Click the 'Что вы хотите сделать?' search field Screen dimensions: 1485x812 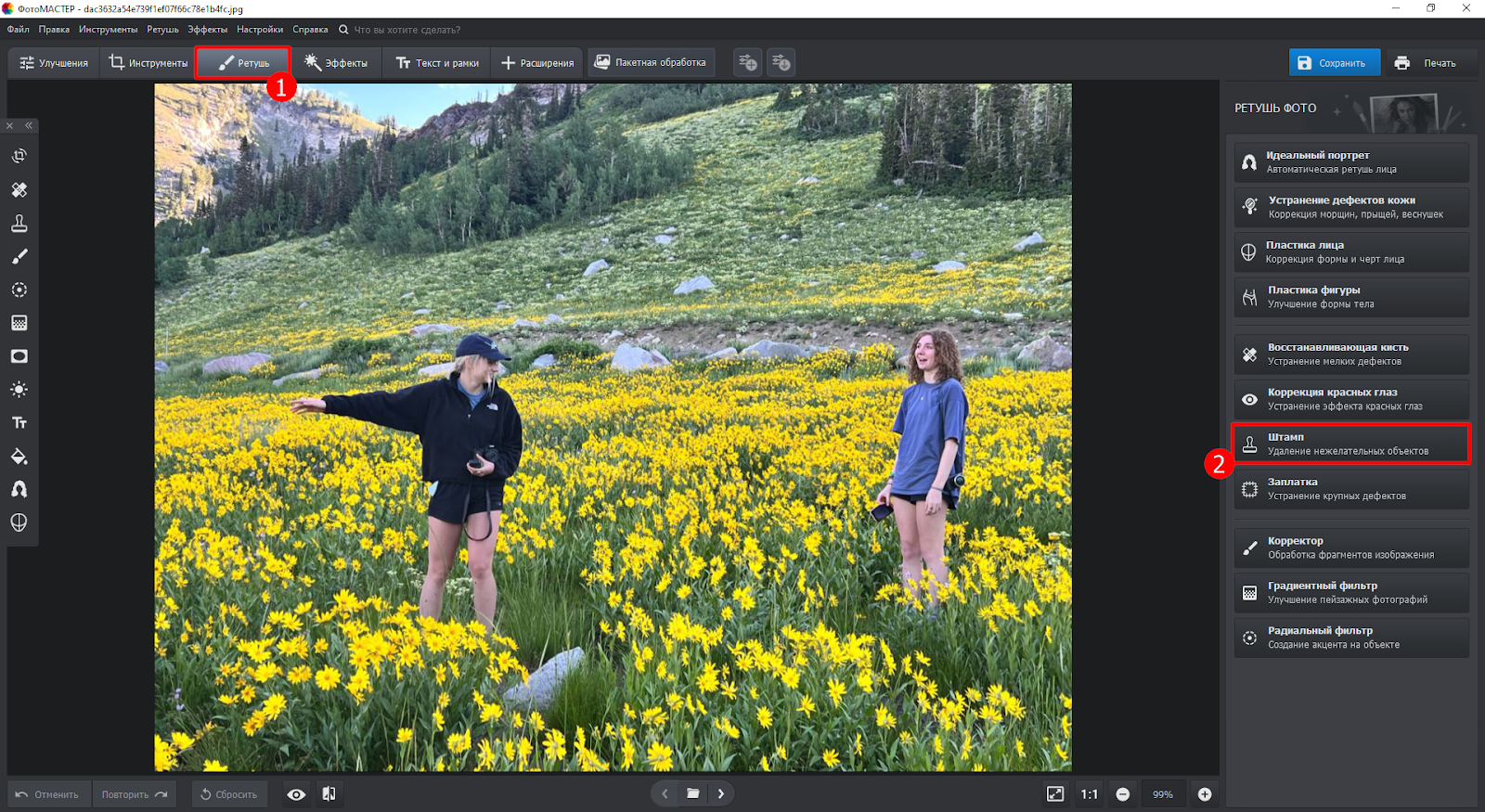coord(407,30)
